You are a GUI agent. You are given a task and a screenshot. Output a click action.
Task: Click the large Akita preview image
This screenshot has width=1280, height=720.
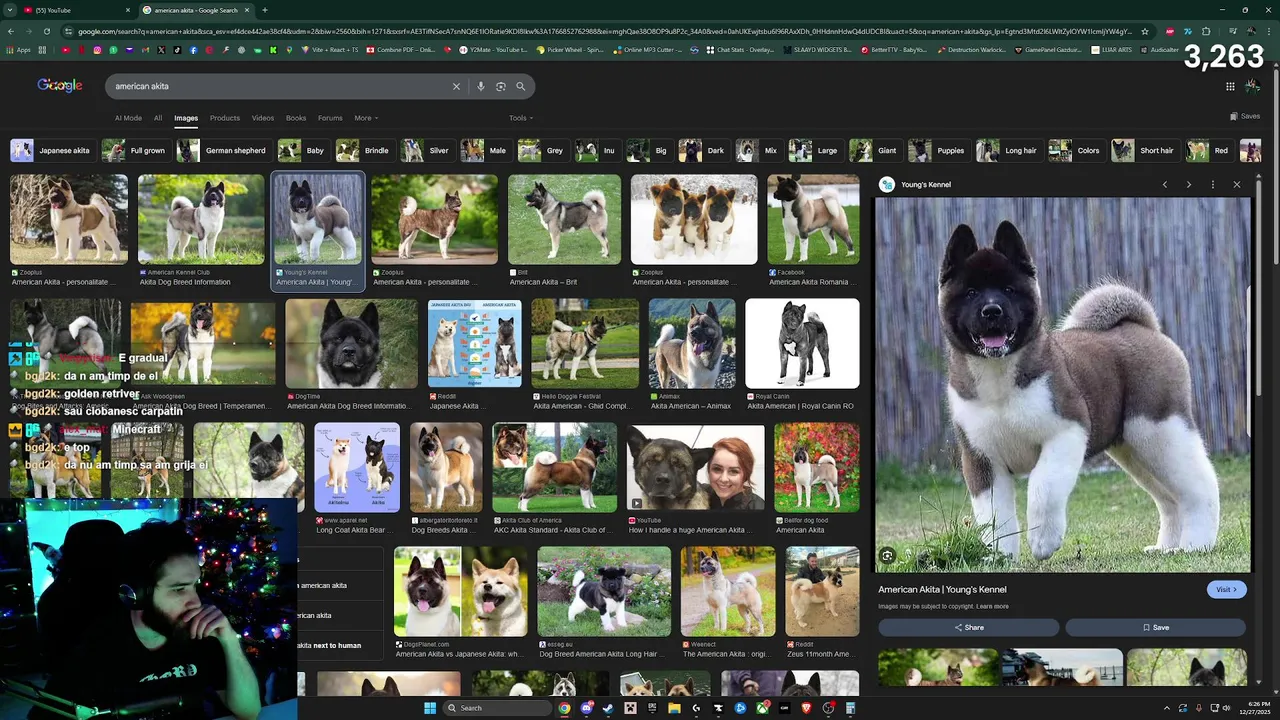(x=1063, y=385)
